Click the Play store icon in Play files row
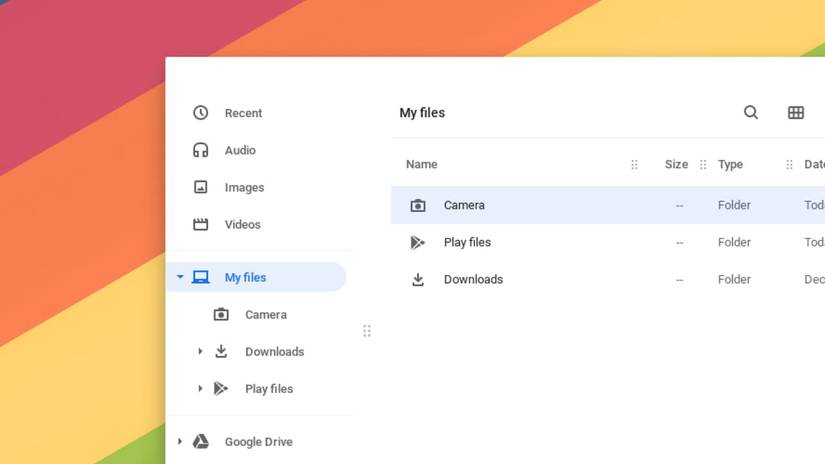The image size is (825, 464). click(418, 242)
